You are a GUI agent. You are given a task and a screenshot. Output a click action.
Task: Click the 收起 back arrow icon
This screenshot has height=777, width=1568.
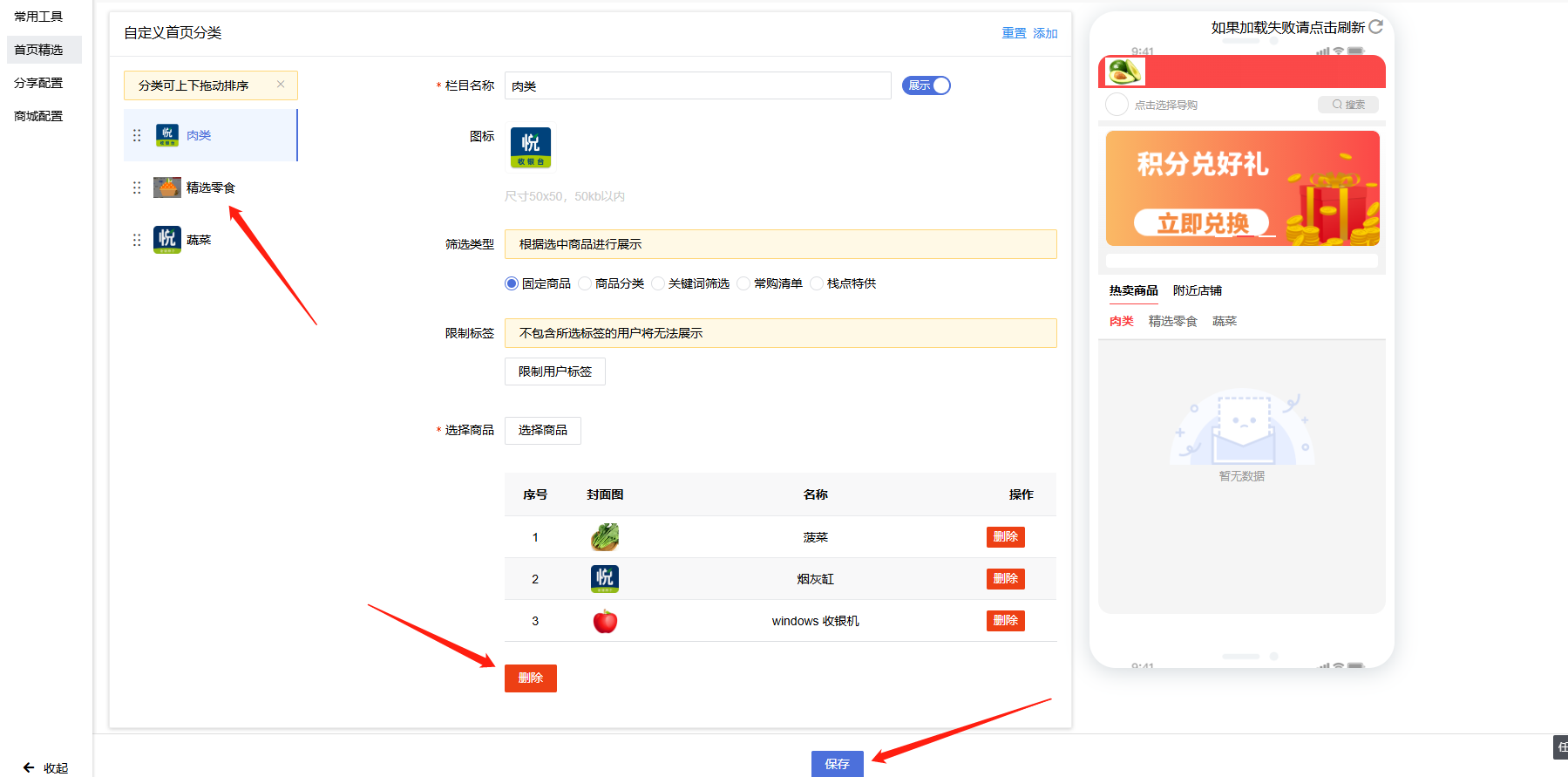click(29, 767)
